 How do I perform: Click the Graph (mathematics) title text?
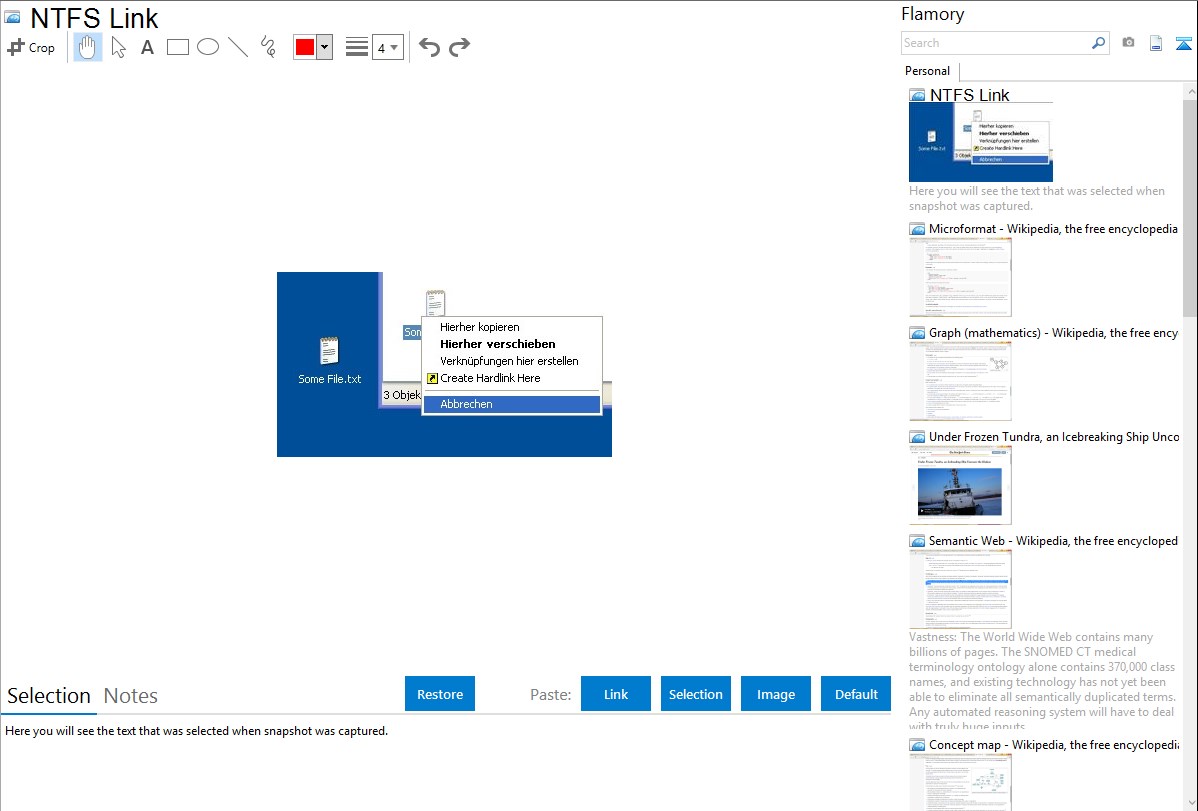coord(1053,333)
